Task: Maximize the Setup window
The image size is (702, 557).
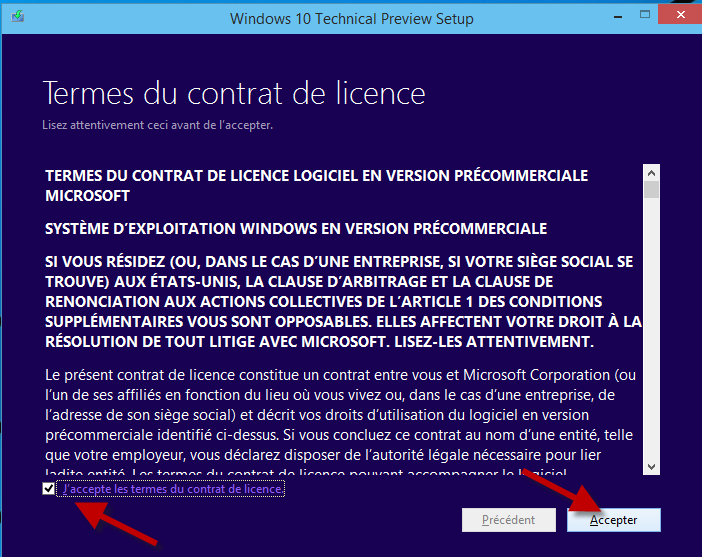Action: pyautogui.click(x=645, y=15)
